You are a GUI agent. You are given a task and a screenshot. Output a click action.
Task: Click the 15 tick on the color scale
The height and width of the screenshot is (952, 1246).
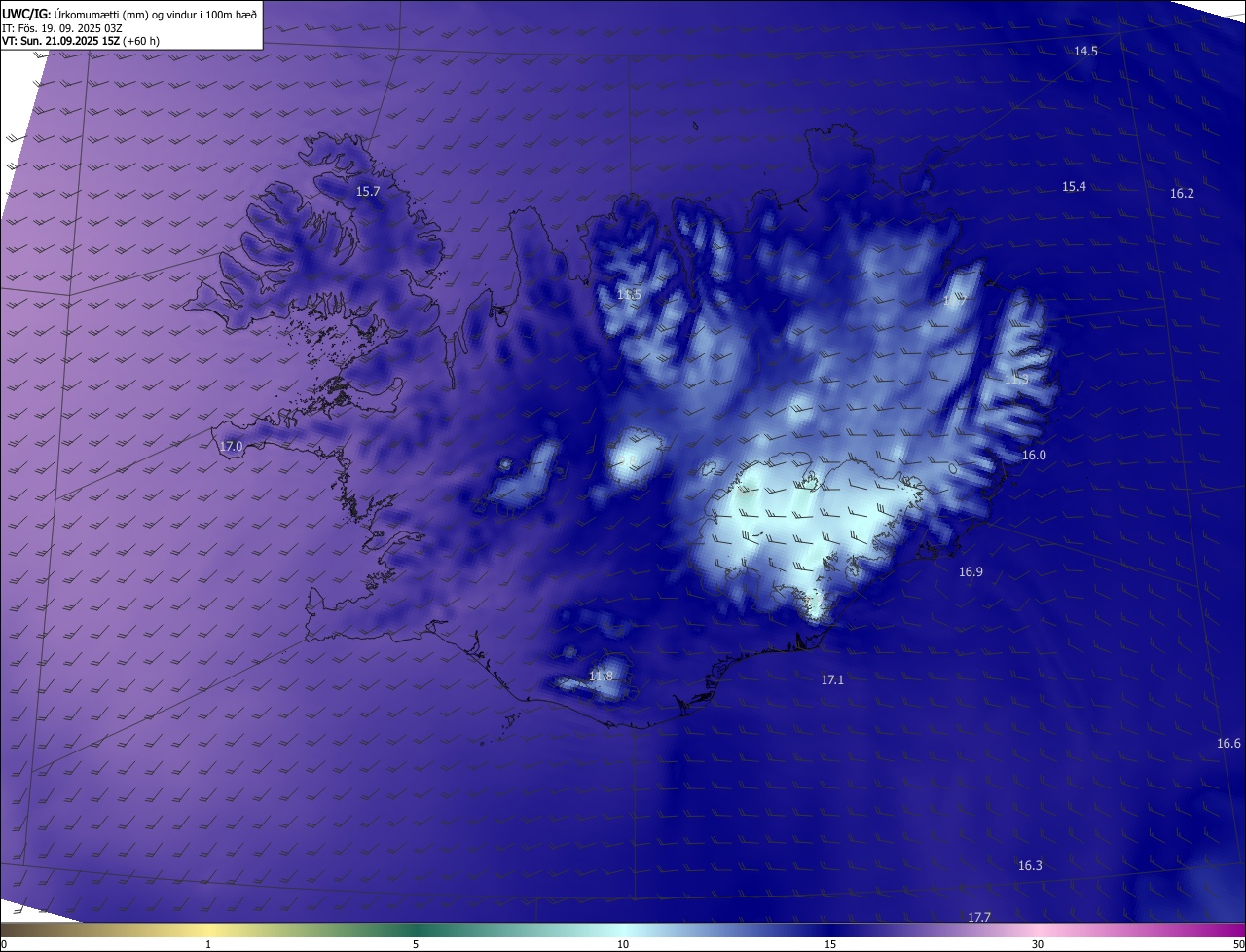[830, 944]
